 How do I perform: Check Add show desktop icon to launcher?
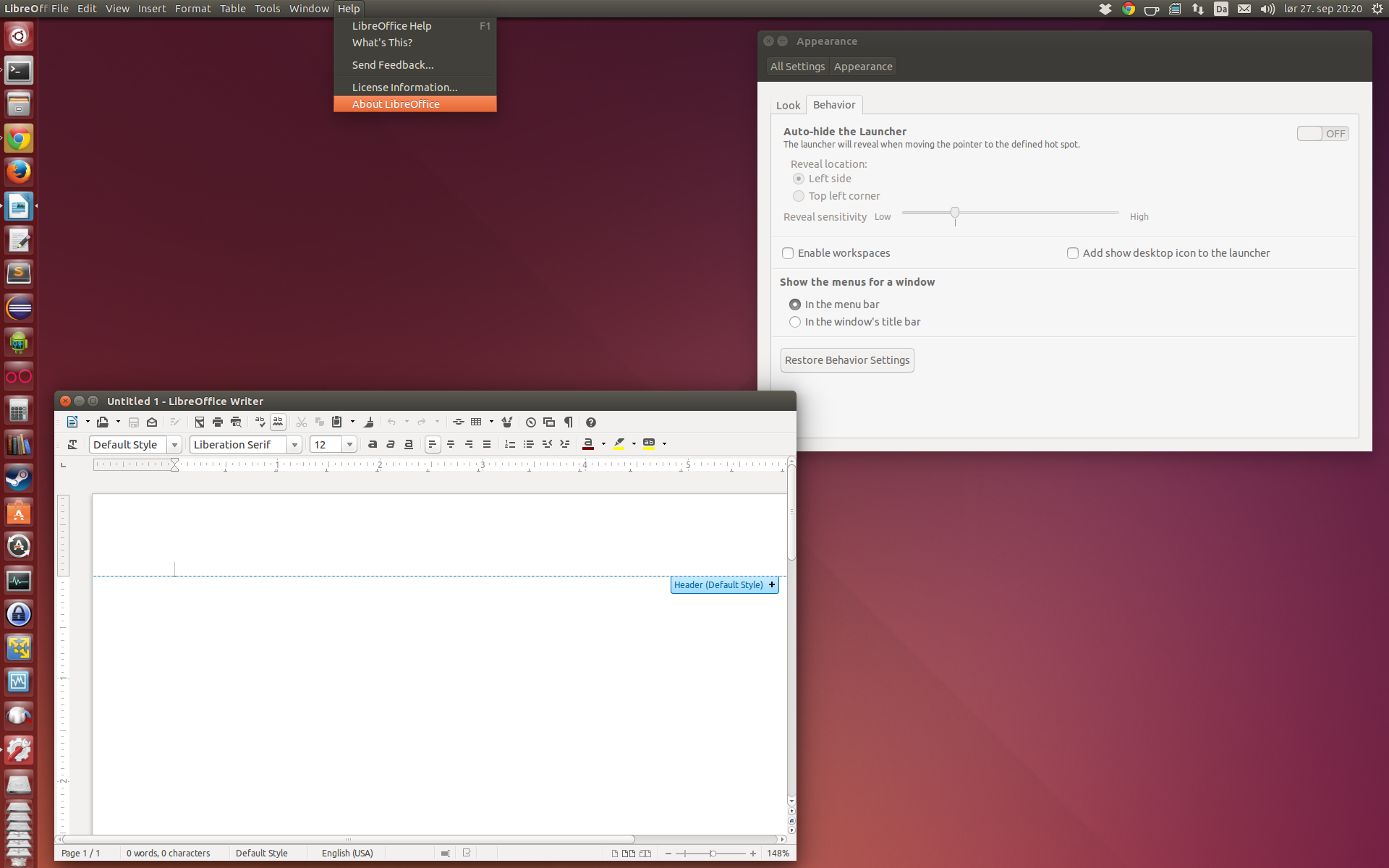tap(1073, 253)
